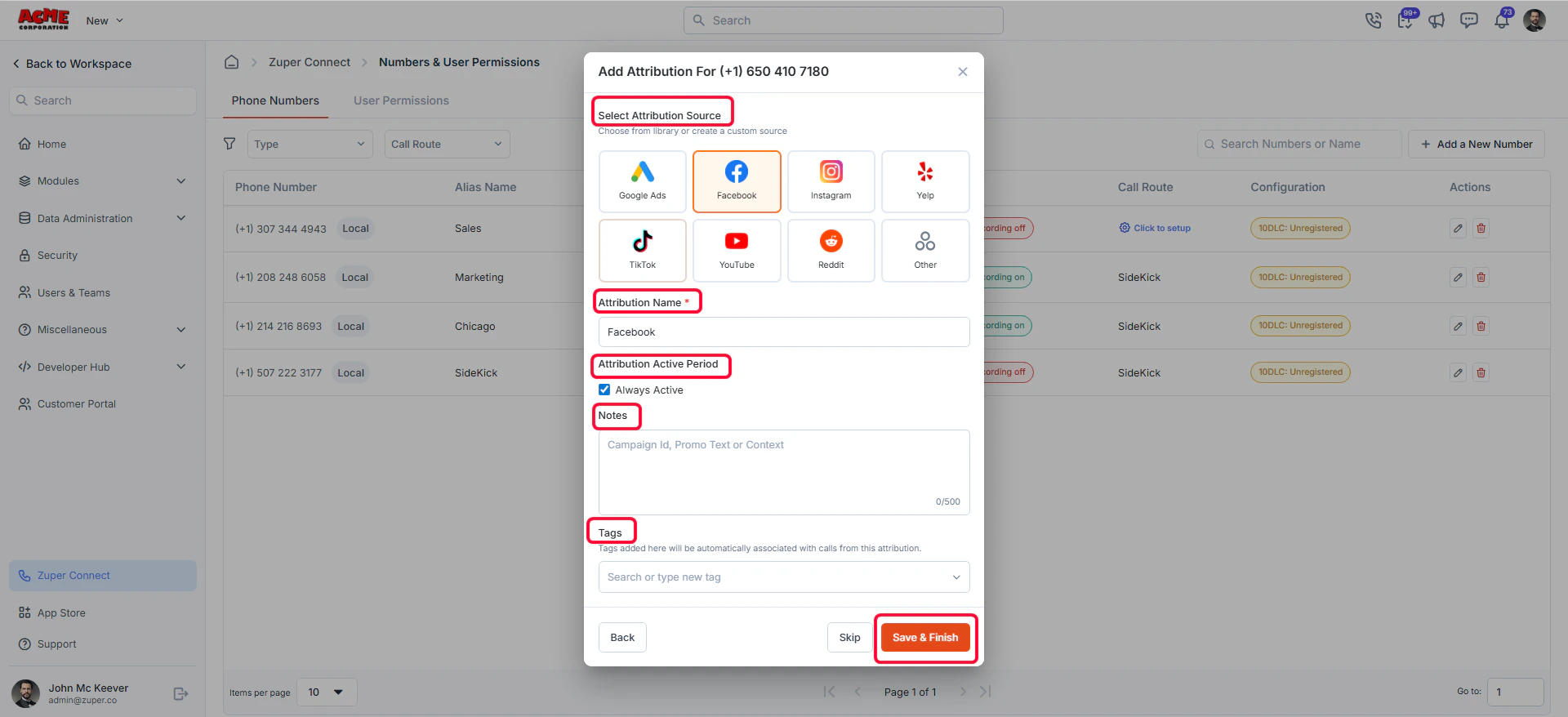Pick Reddit attribution source
The width and height of the screenshot is (1568, 717).
831,251
